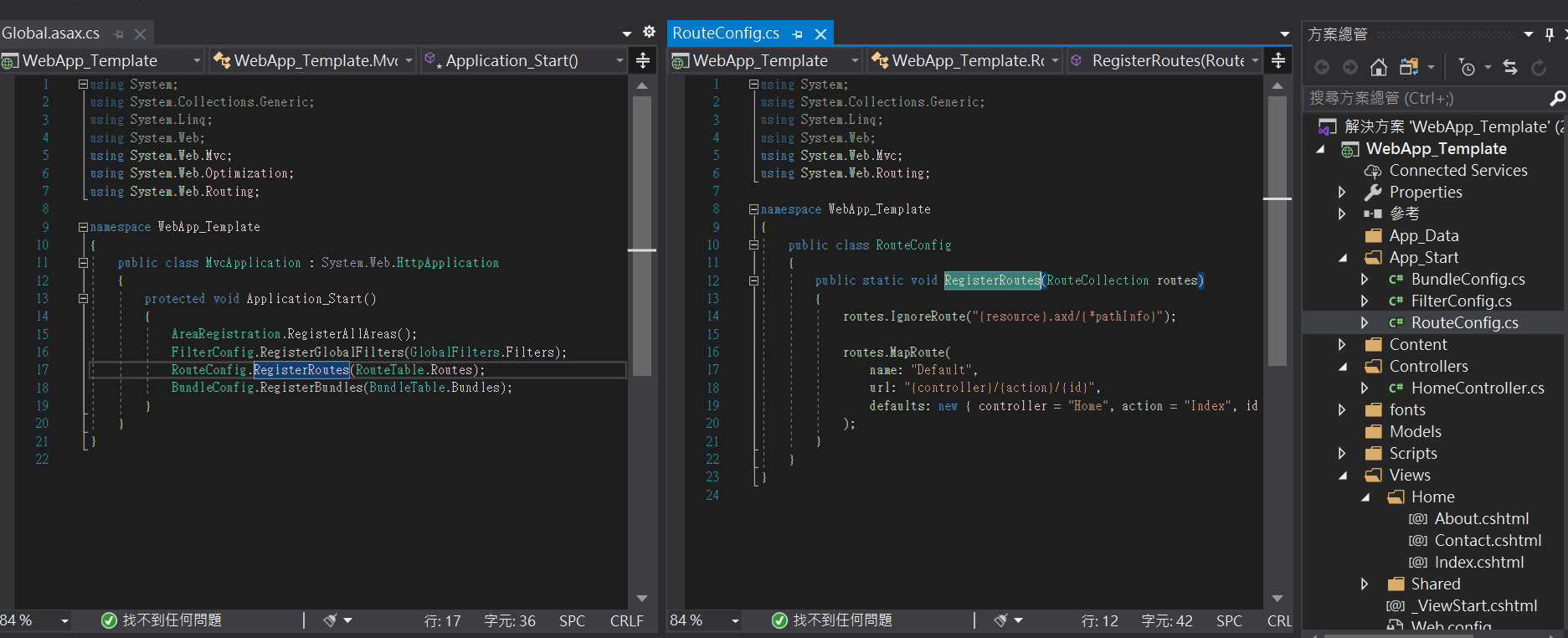Click the Solution Explorer home icon
This screenshot has height=638, width=1568.
pyautogui.click(x=1379, y=67)
